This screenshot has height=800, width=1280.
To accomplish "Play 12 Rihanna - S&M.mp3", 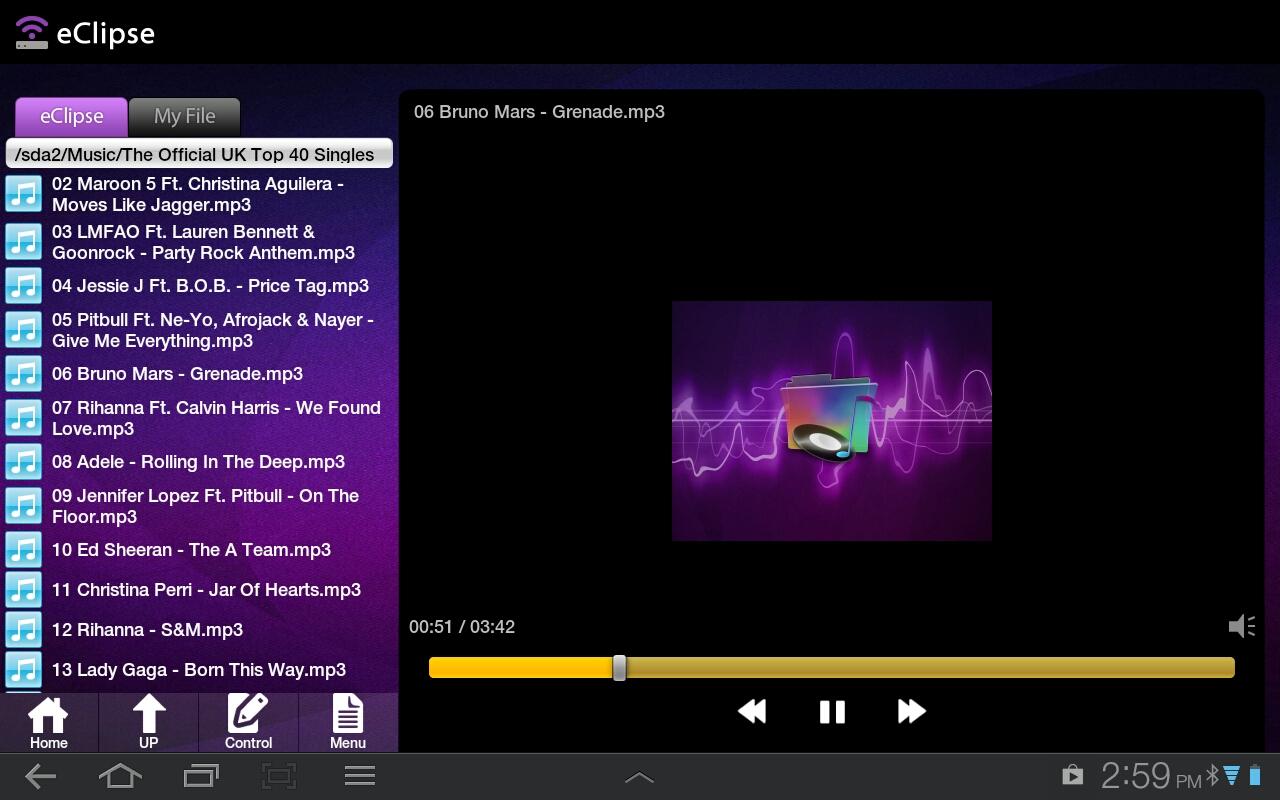I will click(147, 630).
